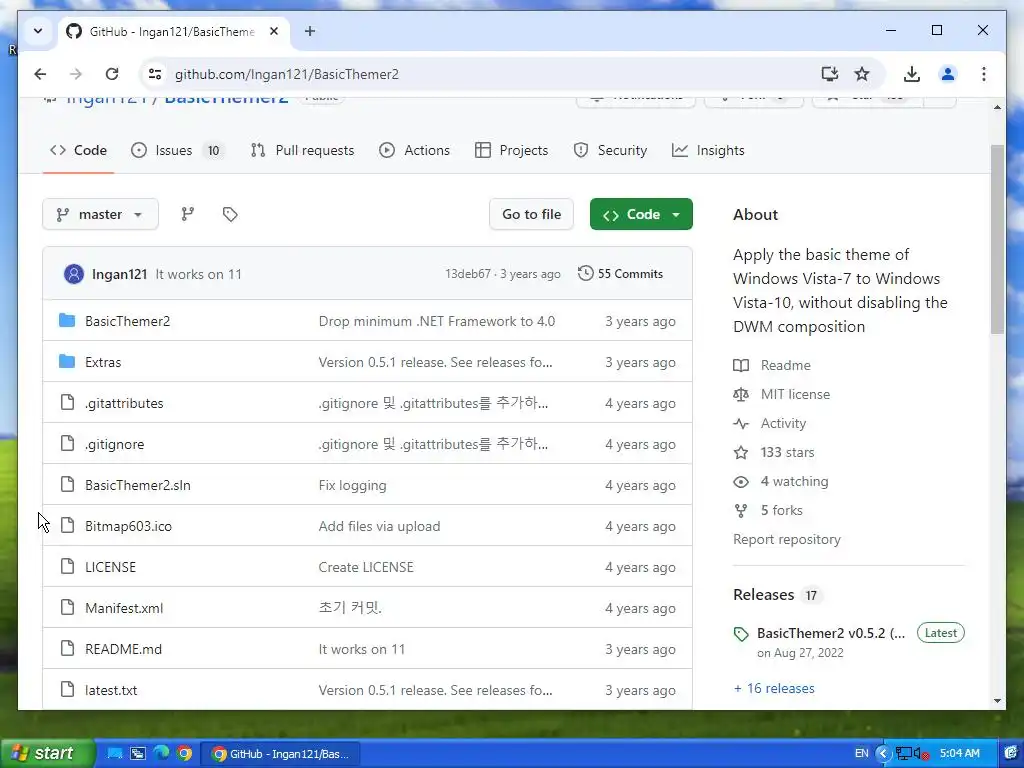Open the Actions tab

coord(415,150)
